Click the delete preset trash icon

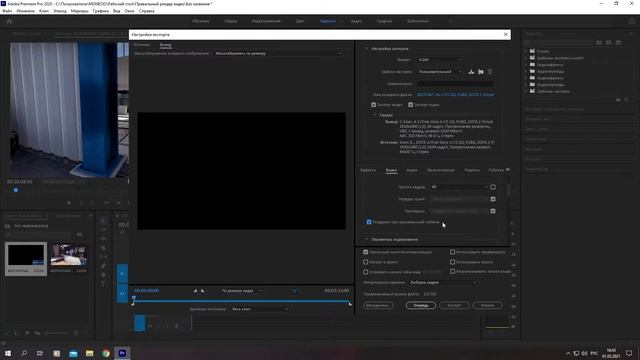[490, 72]
